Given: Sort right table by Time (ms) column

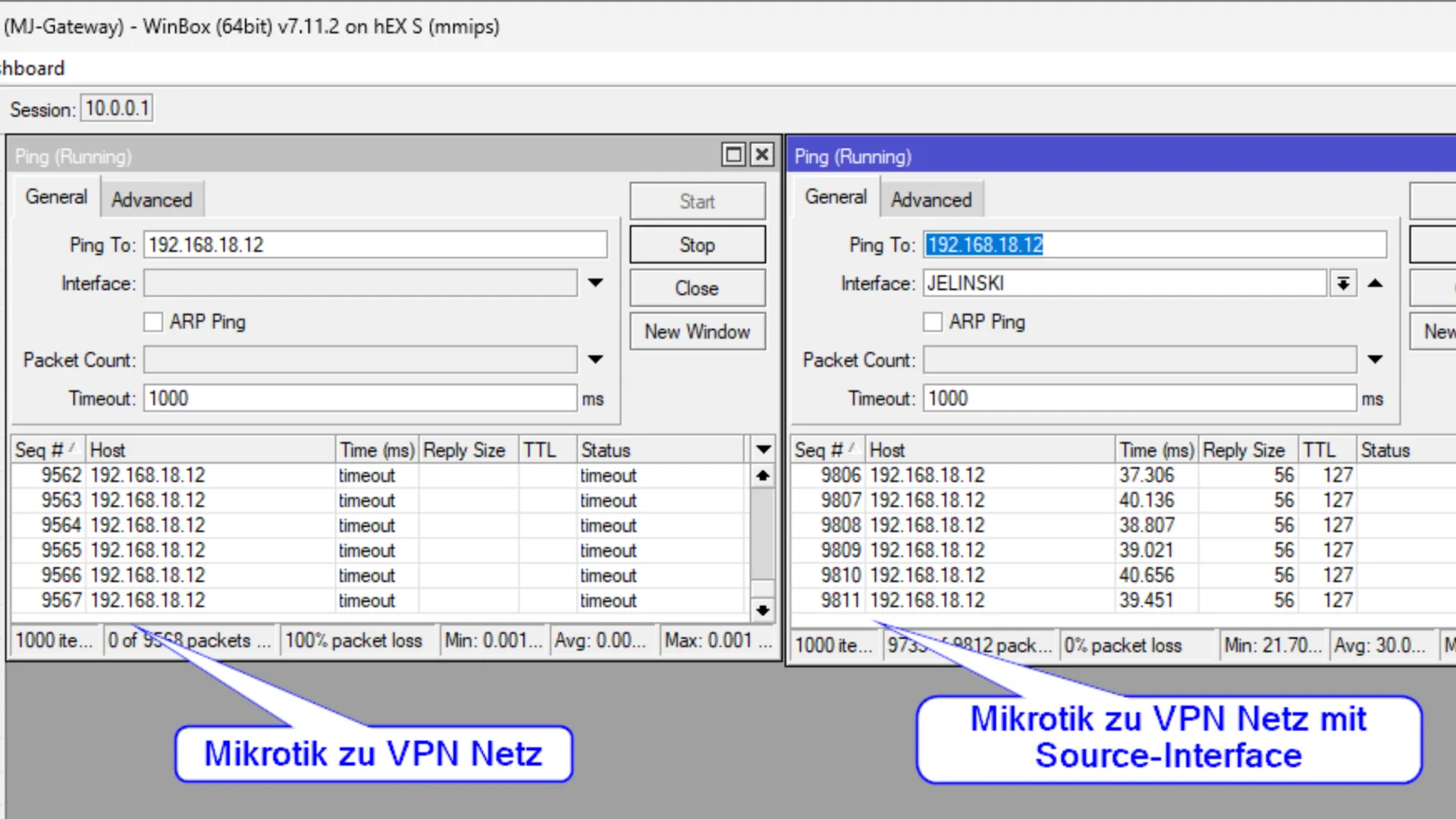Looking at the screenshot, I should tap(1156, 450).
